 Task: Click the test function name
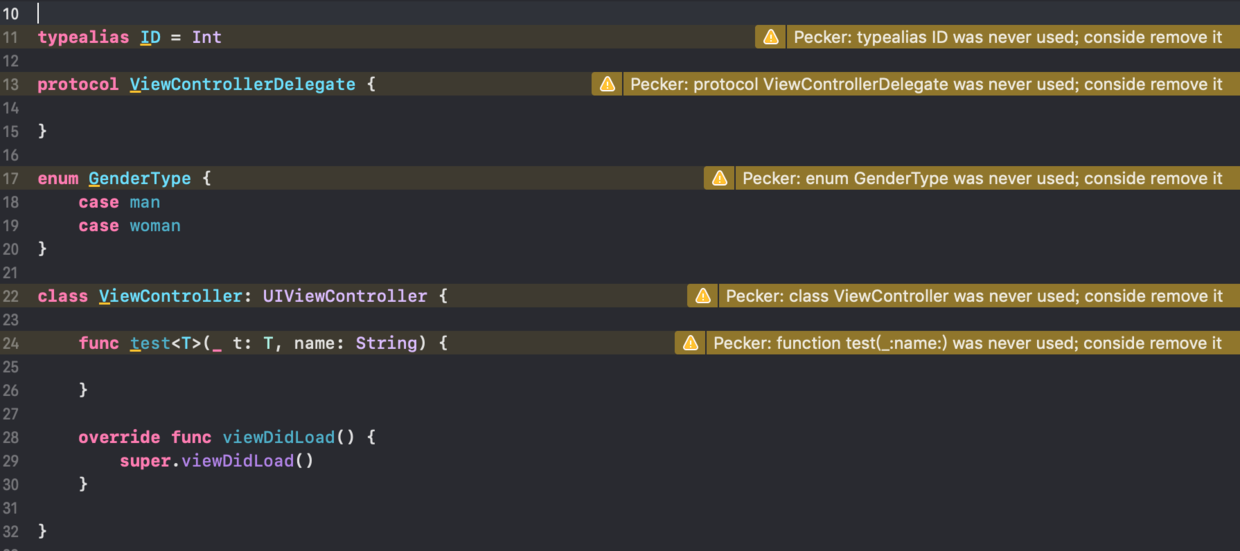150,344
